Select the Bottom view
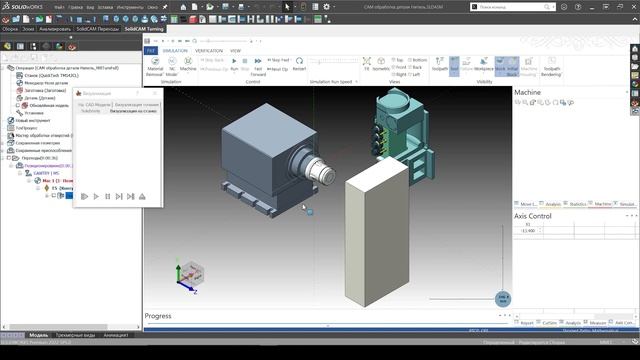The width and height of the screenshot is (640, 360). tap(418, 60)
